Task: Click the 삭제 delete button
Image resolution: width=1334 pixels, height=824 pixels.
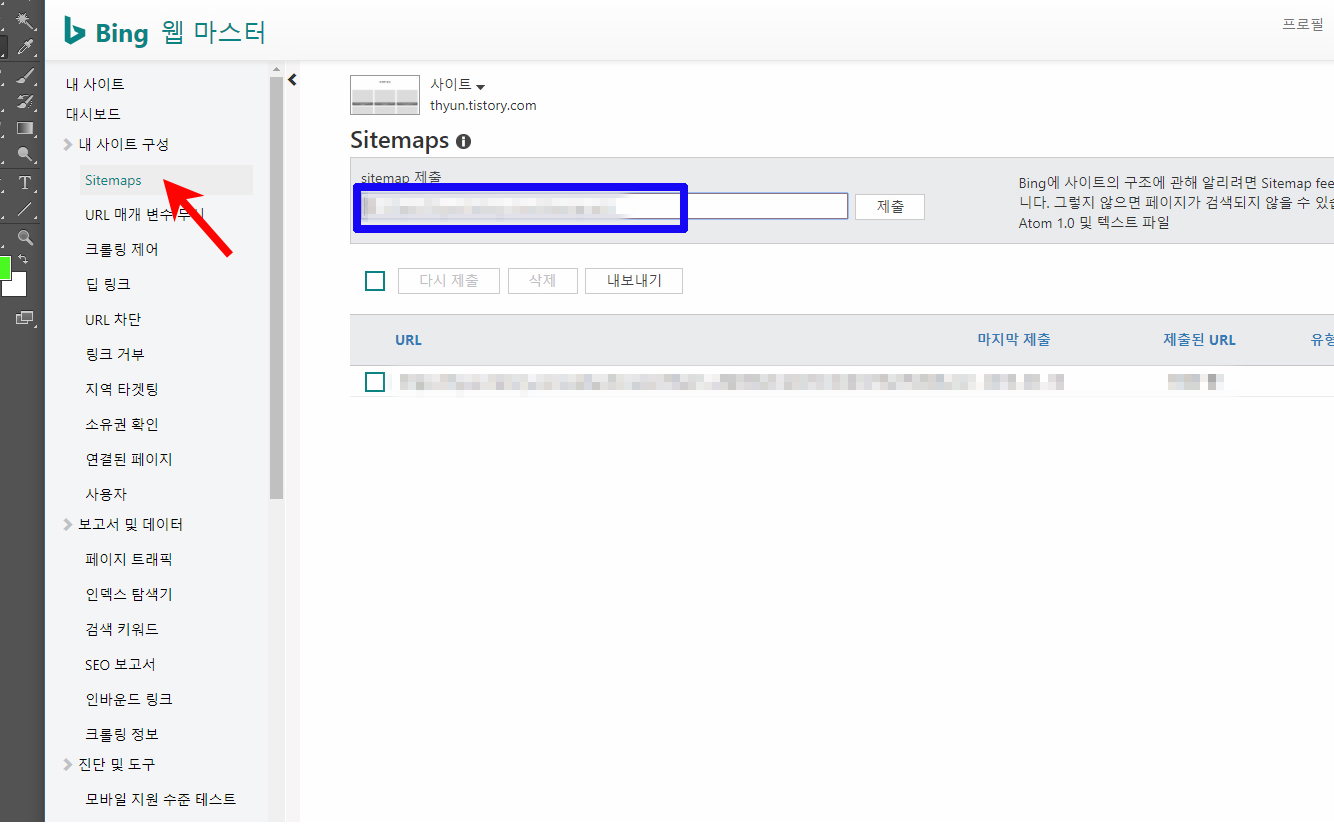Action: click(x=543, y=281)
